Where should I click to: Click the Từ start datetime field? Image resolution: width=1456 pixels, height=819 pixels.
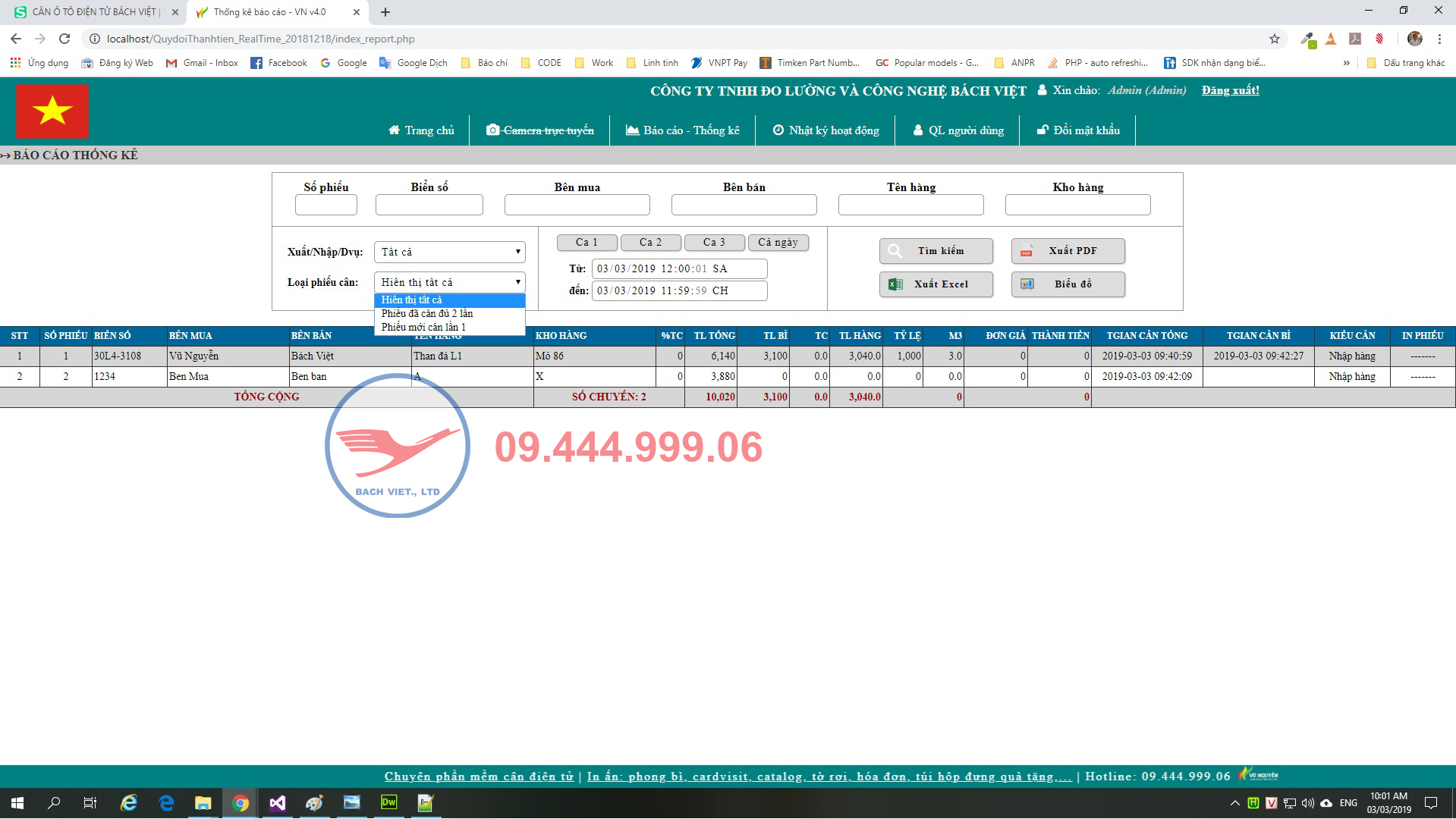[680, 268]
